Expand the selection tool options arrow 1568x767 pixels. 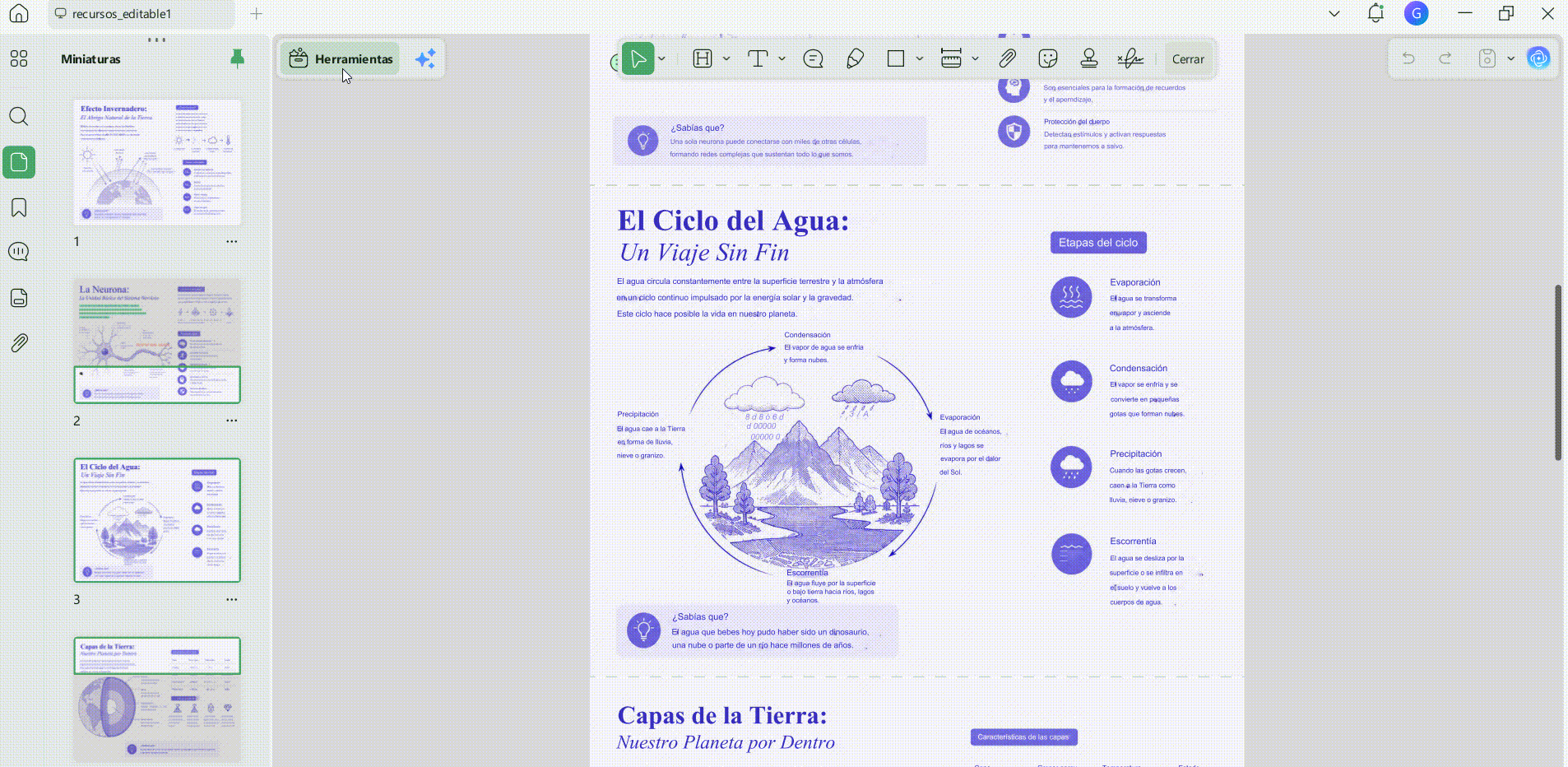(x=661, y=58)
